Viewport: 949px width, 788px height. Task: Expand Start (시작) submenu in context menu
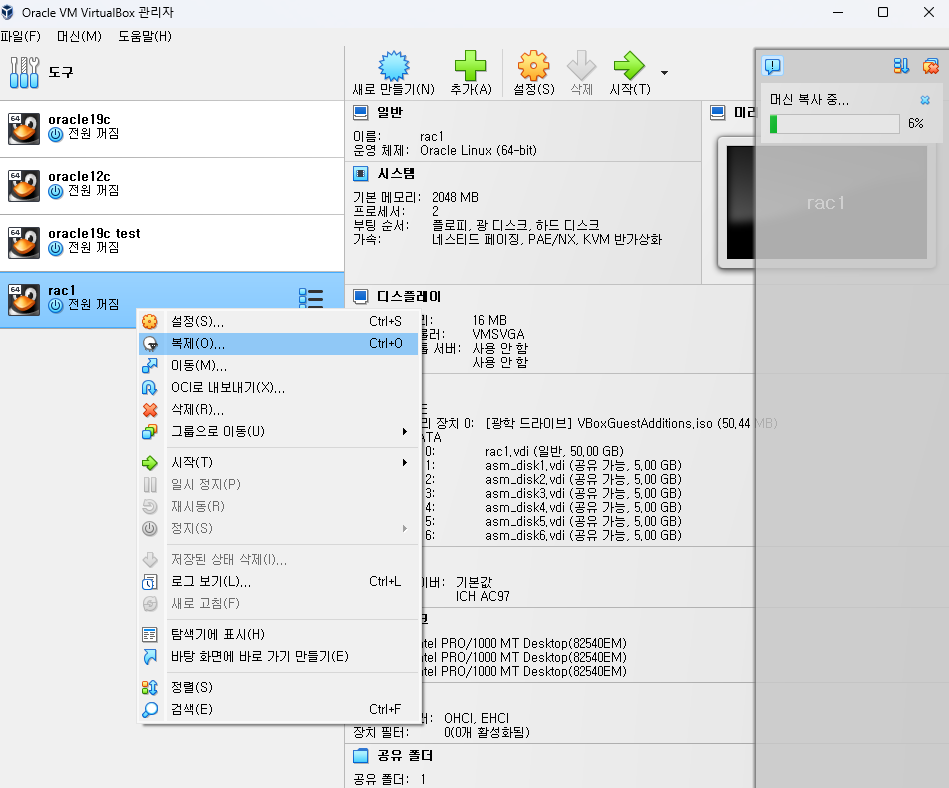pyautogui.click(x=278, y=462)
